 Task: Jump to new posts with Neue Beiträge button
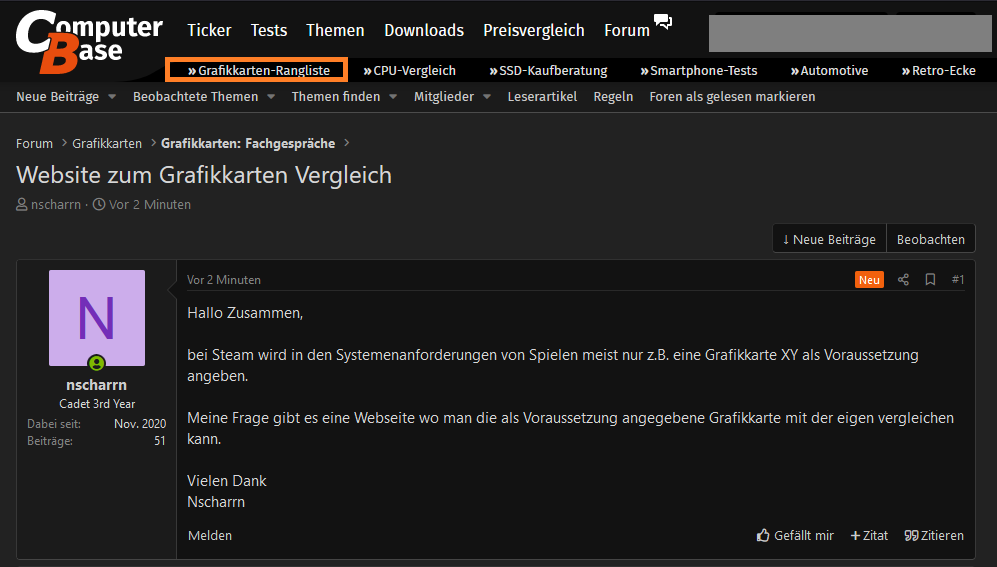829,239
